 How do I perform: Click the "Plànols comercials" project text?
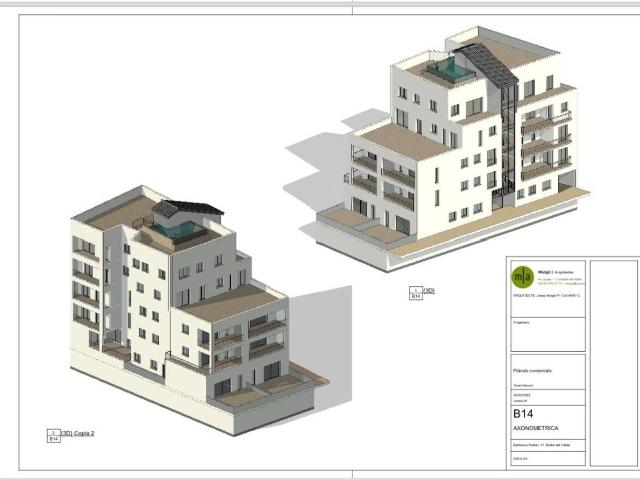click(x=532, y=371)
